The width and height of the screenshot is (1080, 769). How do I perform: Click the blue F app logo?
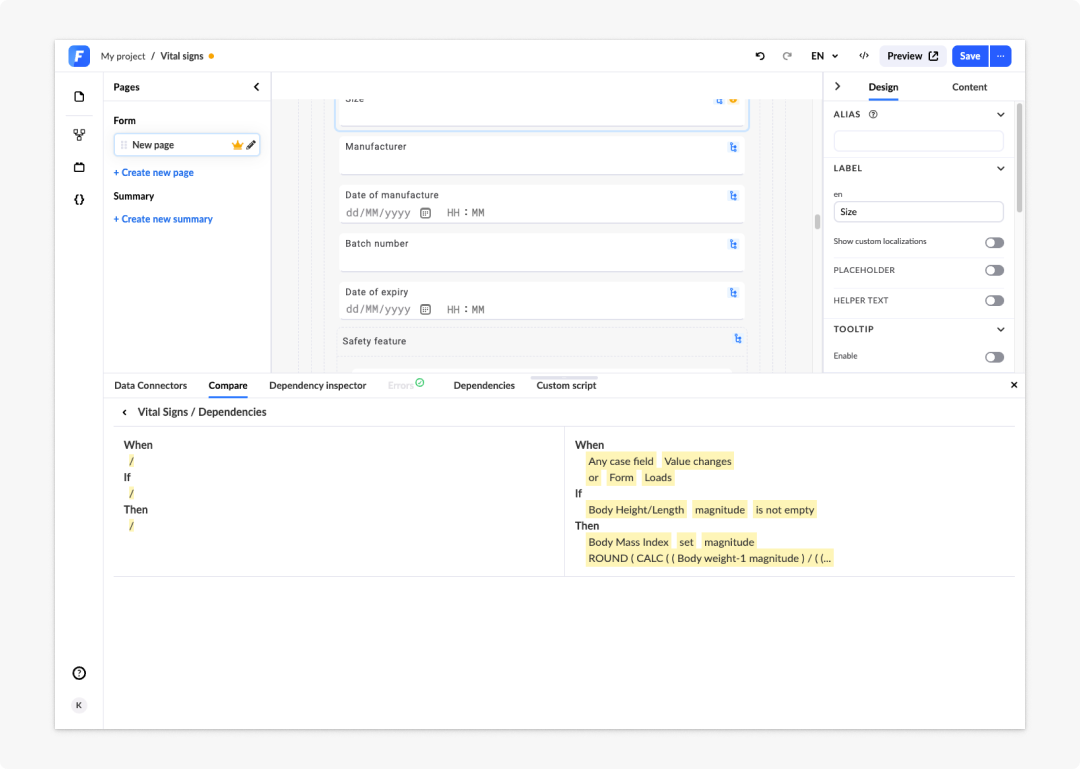click(79, 56)
